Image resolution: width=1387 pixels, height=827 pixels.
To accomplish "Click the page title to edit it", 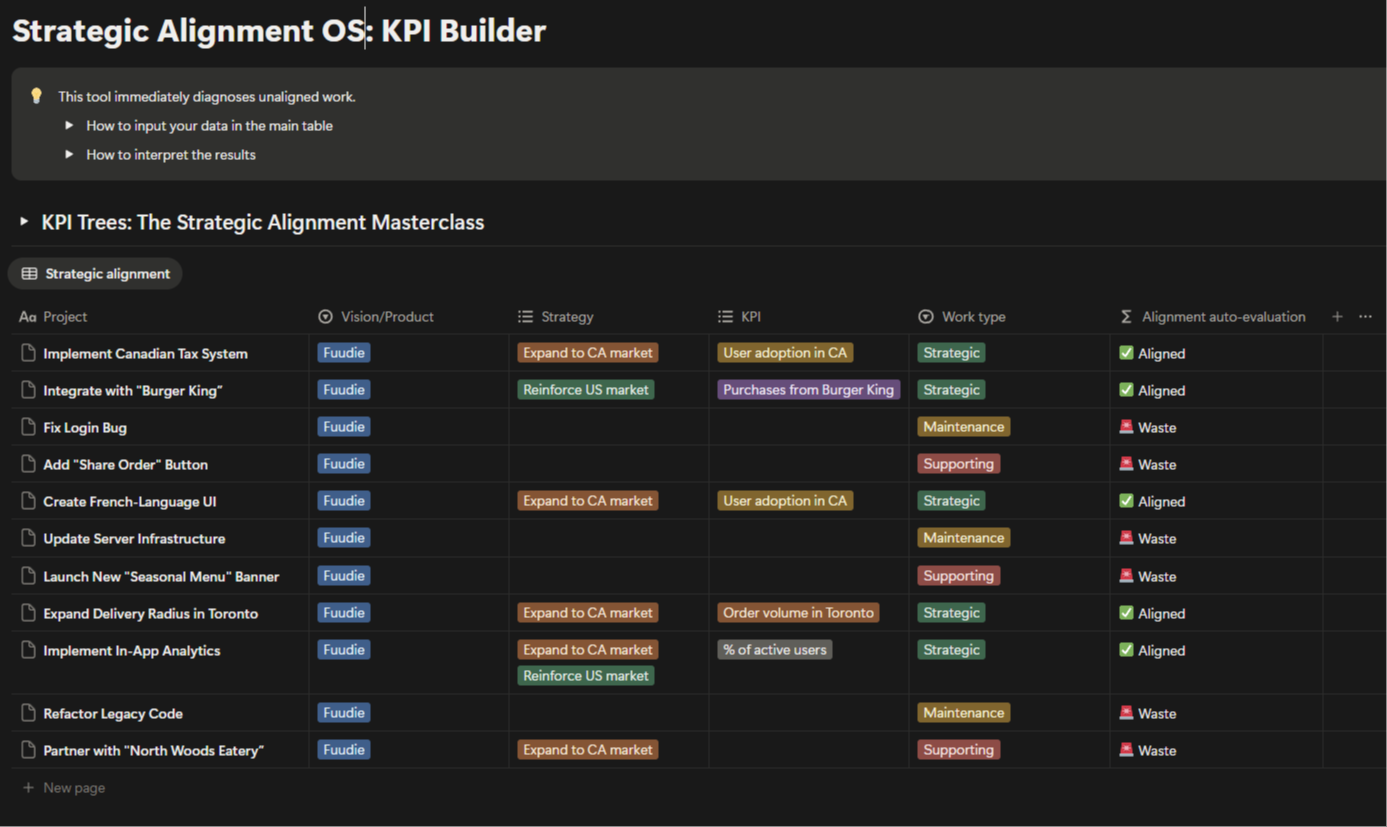I will pos(279,31).
